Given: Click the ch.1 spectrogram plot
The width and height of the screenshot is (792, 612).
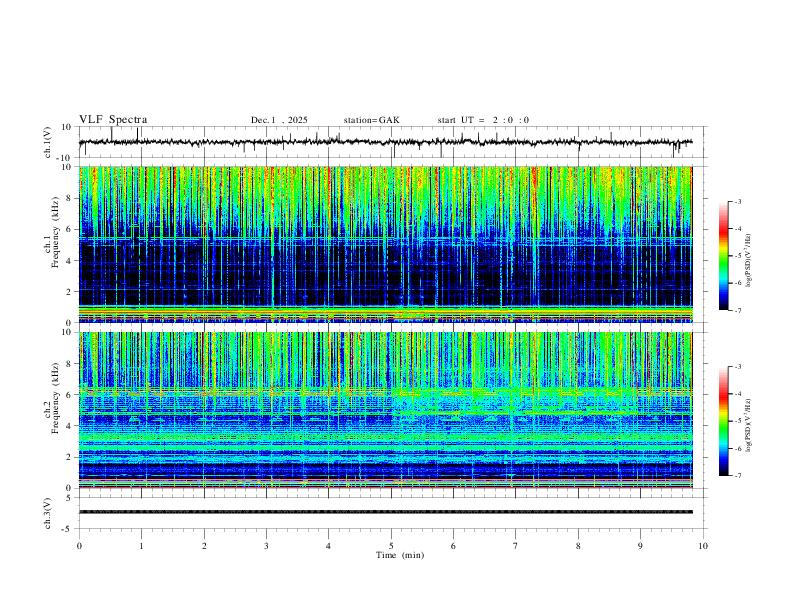Looking at the screenshot, I should (386, 244).
